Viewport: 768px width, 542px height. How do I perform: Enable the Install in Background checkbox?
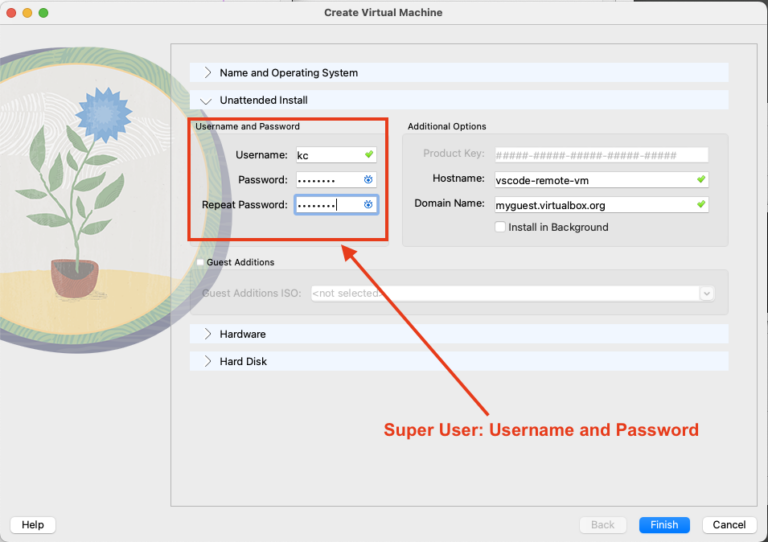501,228
